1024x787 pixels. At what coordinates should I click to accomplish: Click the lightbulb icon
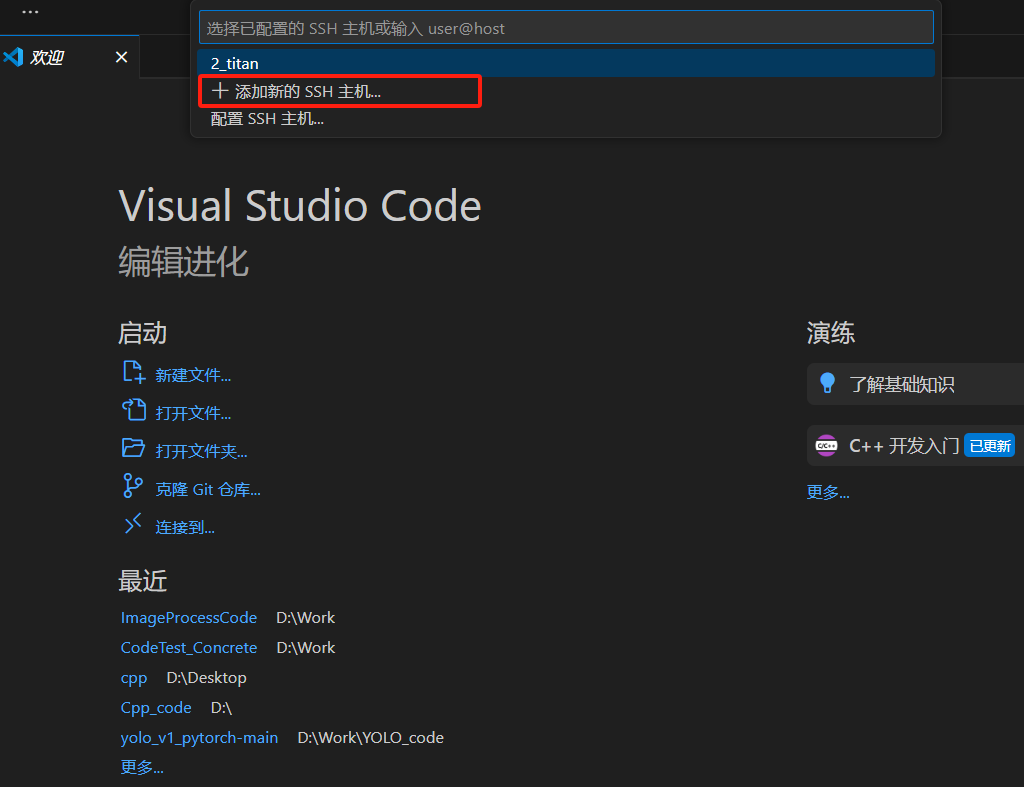coord(827,383)
